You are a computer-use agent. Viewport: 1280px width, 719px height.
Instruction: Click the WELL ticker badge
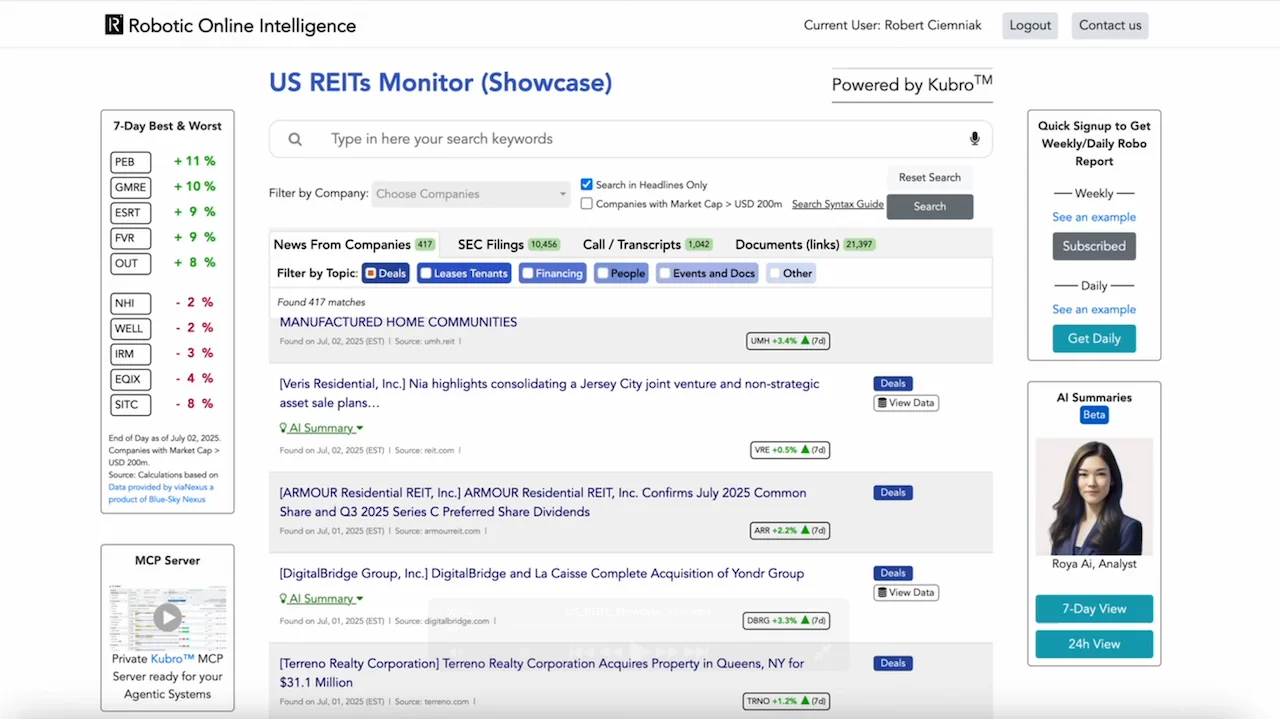(131, 329)
